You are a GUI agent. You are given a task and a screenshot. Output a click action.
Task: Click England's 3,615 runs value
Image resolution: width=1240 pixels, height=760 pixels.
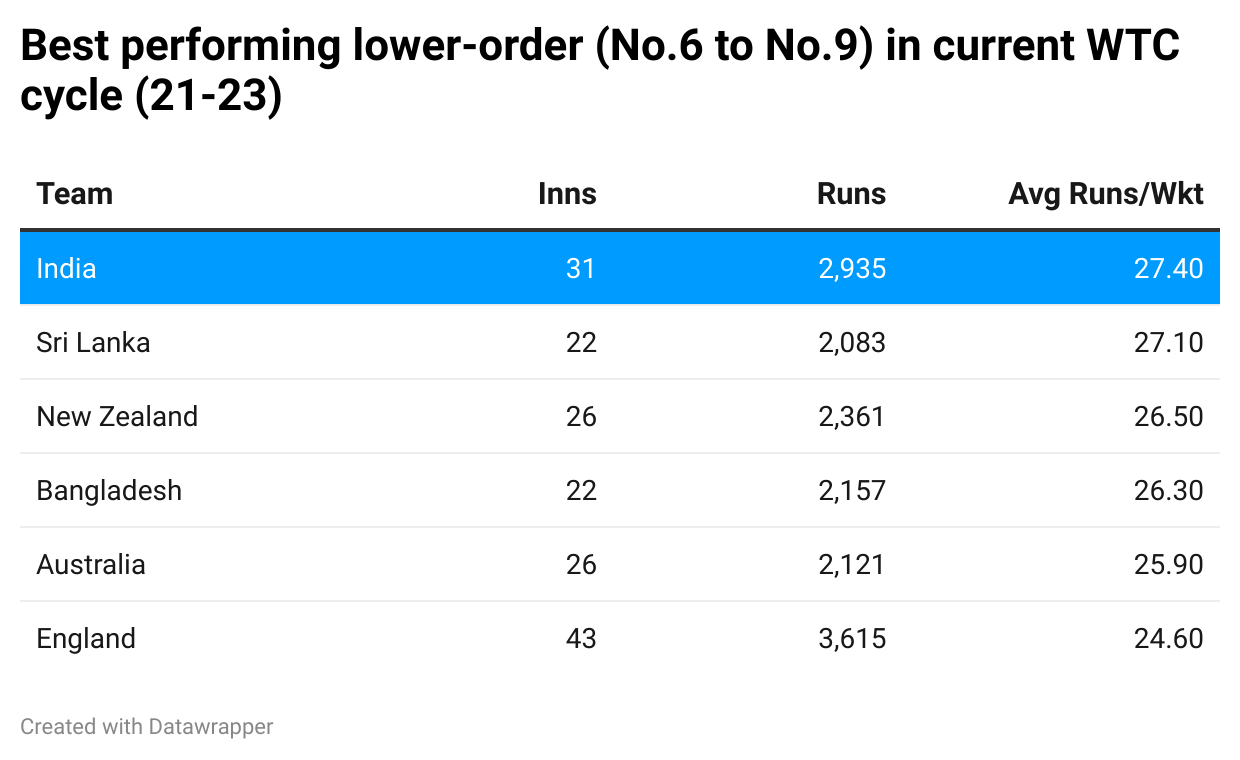(852, 638)
